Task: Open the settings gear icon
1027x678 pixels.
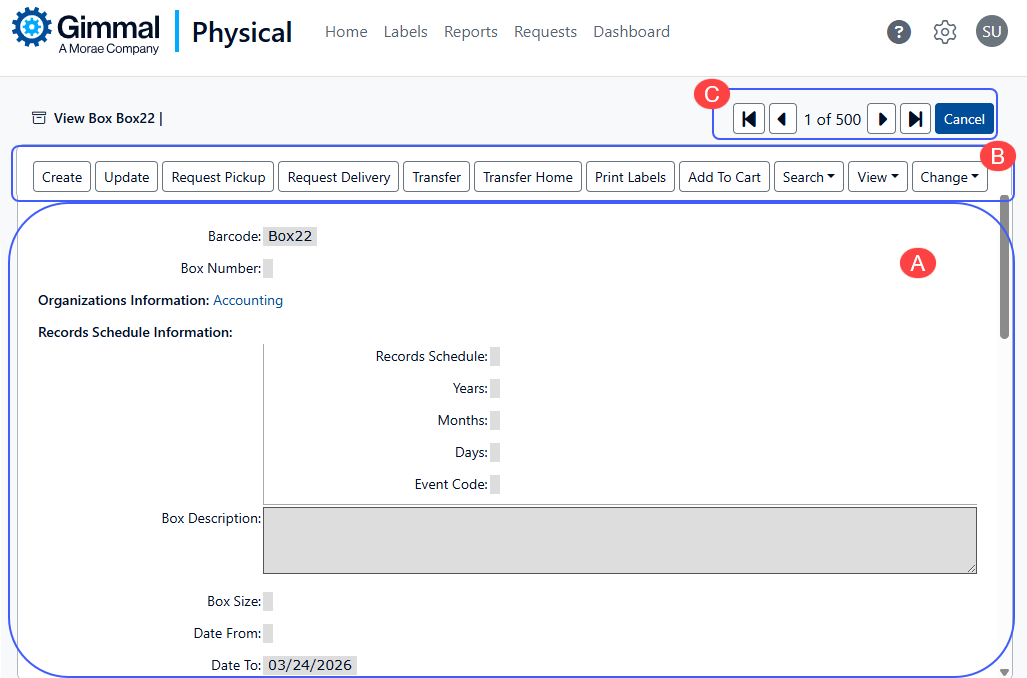Action: click(944, 32)
